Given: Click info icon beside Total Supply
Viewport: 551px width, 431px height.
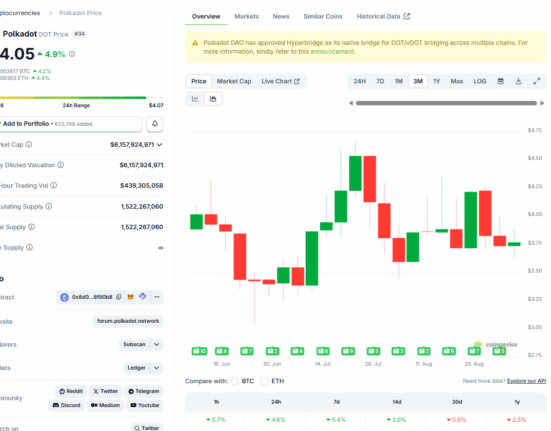Looking at the screenshot, I should 32,227.
